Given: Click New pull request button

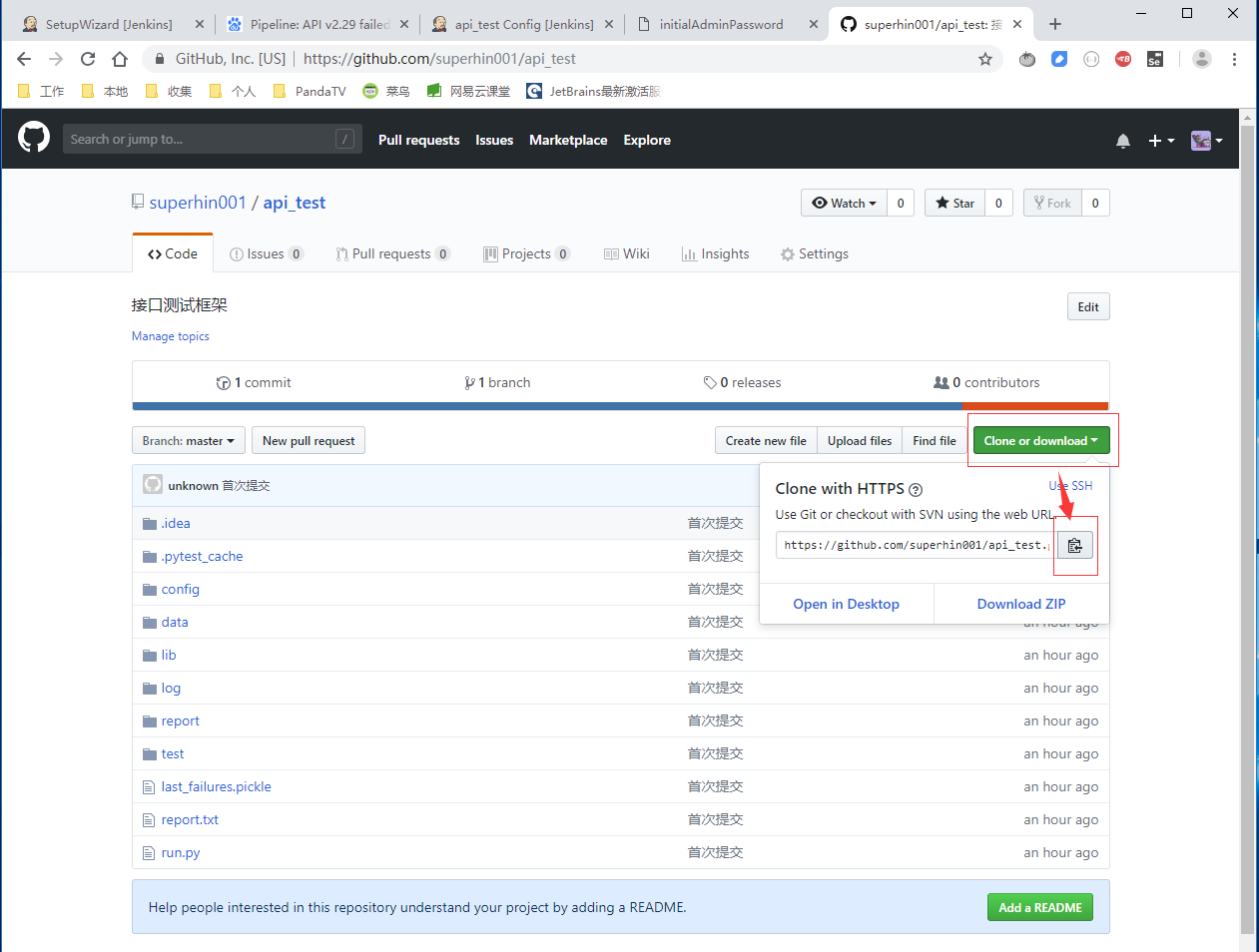Looking at the screenshot, I should 309,440.
